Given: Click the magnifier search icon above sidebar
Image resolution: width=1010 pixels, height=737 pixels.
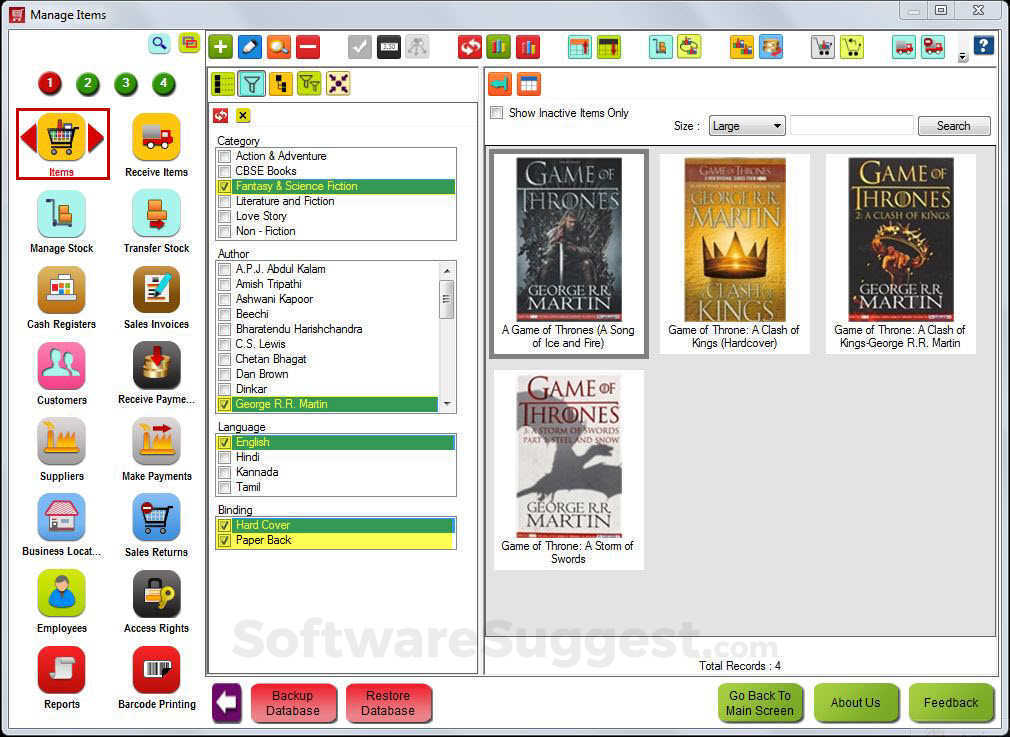Looking at the screenshot, I should click(x=159, y=44).
